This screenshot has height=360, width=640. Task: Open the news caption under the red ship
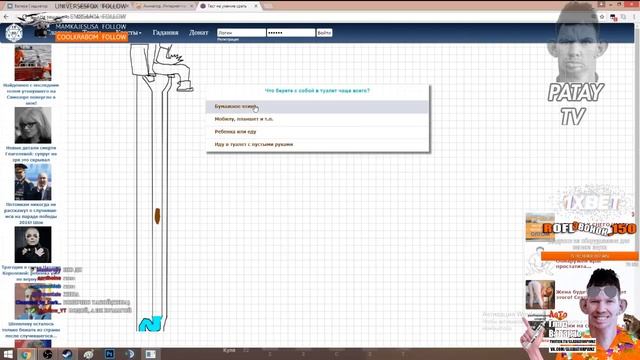click(31, 94)
